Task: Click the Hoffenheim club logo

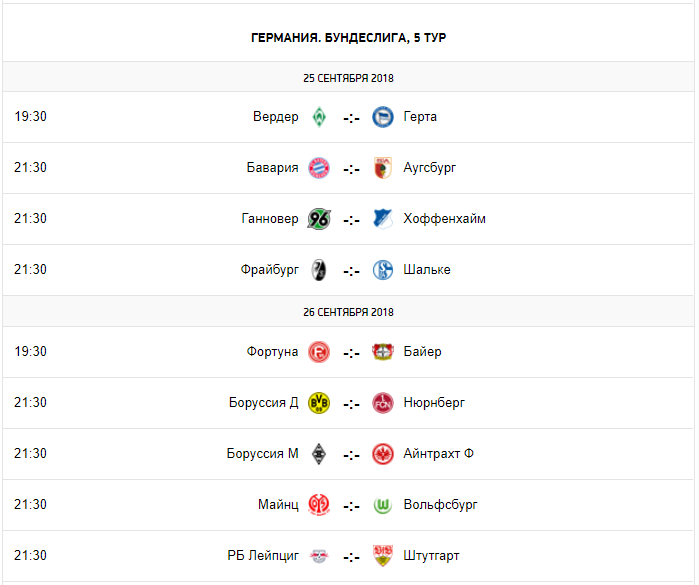Action: pyautogui.click(x=382, y=218)
